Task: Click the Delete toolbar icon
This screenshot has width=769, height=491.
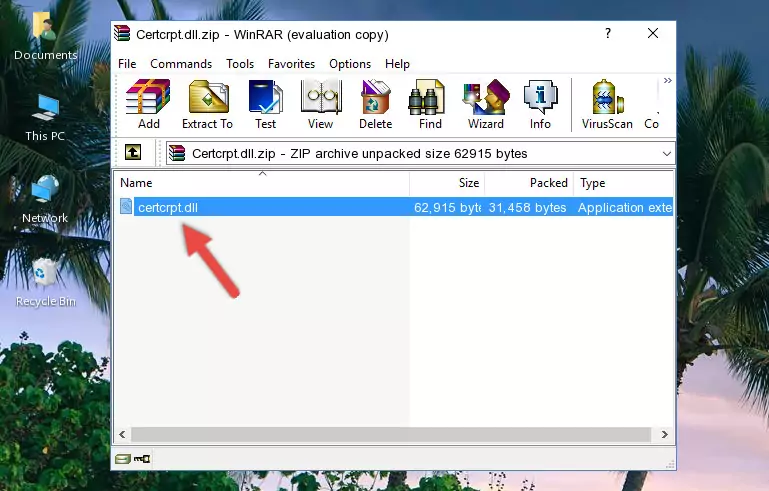Action: [x=375, y=104]
